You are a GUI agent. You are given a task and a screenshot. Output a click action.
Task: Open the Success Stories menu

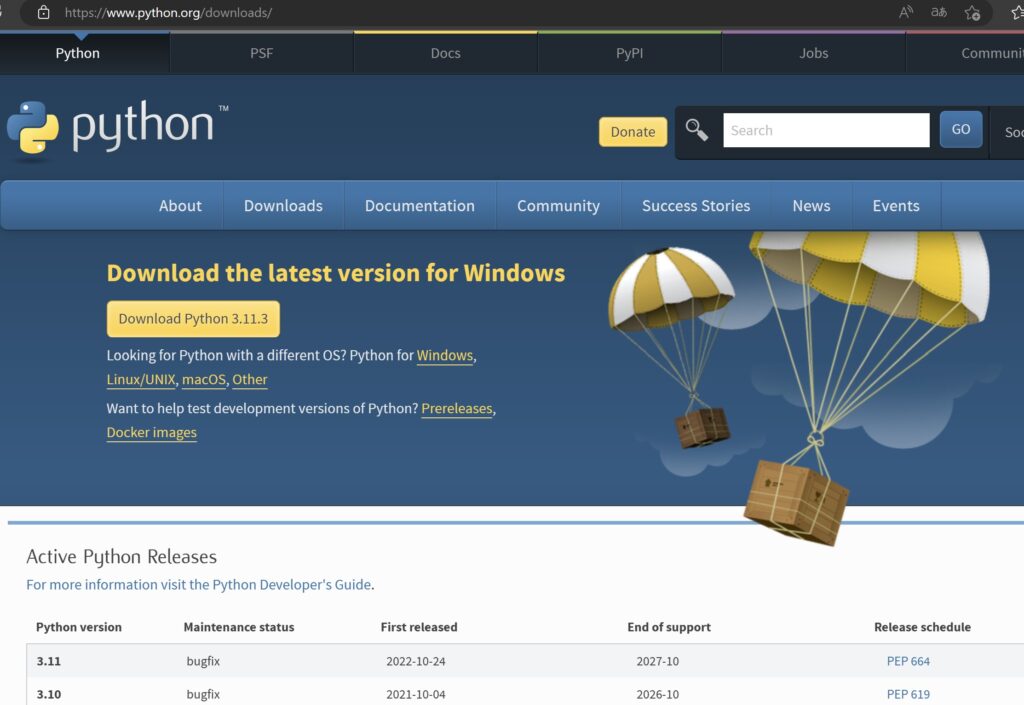(696, 206)
